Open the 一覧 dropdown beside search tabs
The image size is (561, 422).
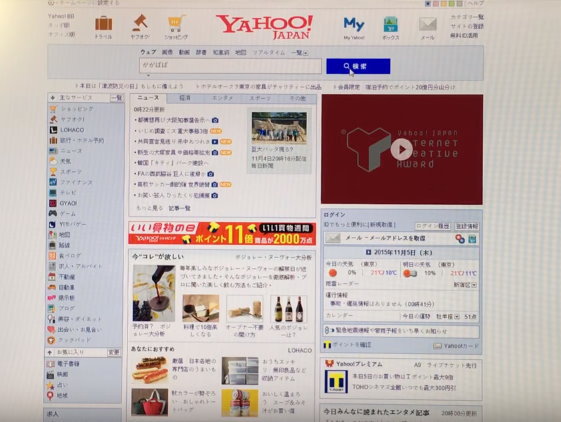(x=299, y=53)
